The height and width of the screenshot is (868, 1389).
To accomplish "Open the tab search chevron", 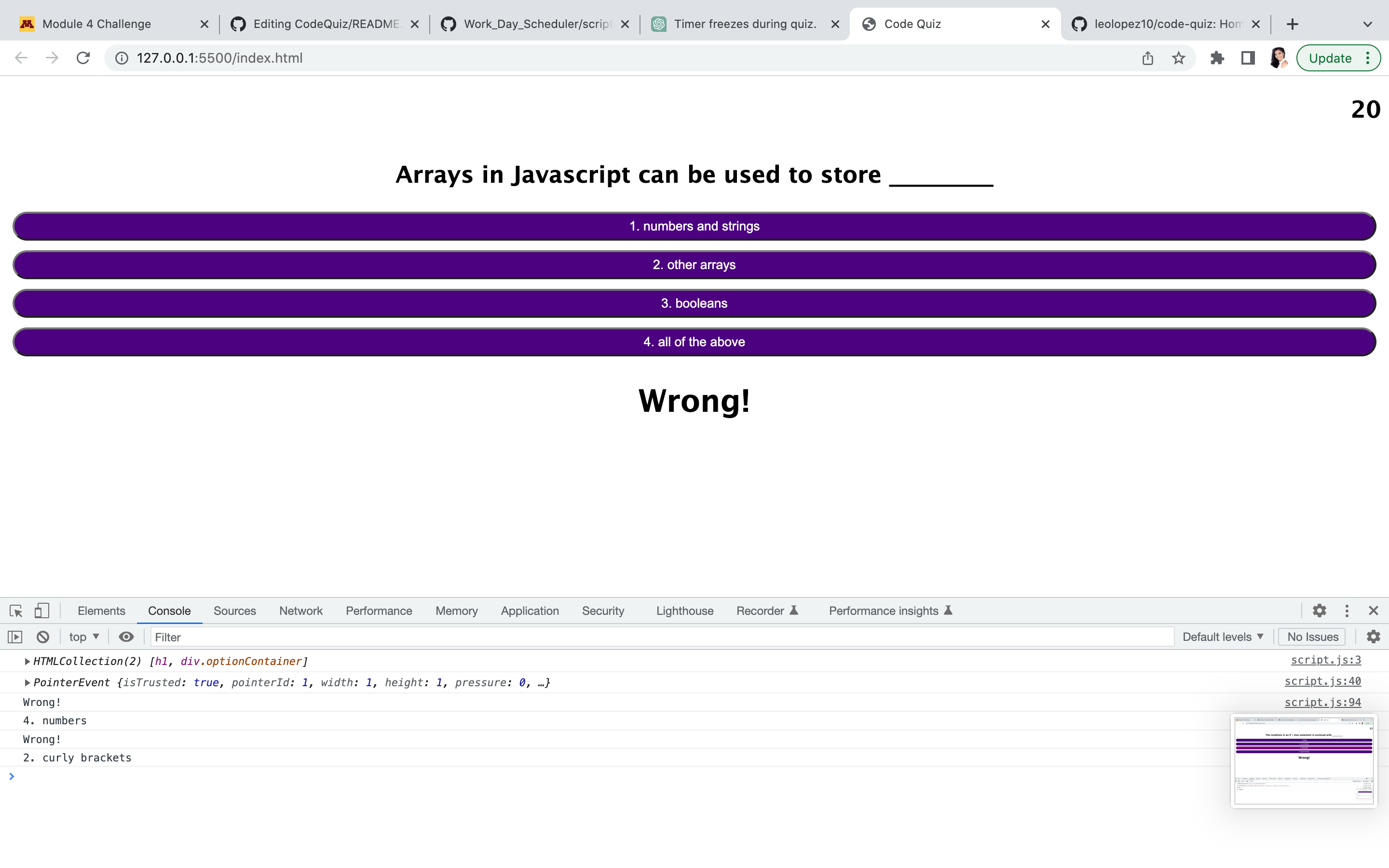I will pos(1368,24).
